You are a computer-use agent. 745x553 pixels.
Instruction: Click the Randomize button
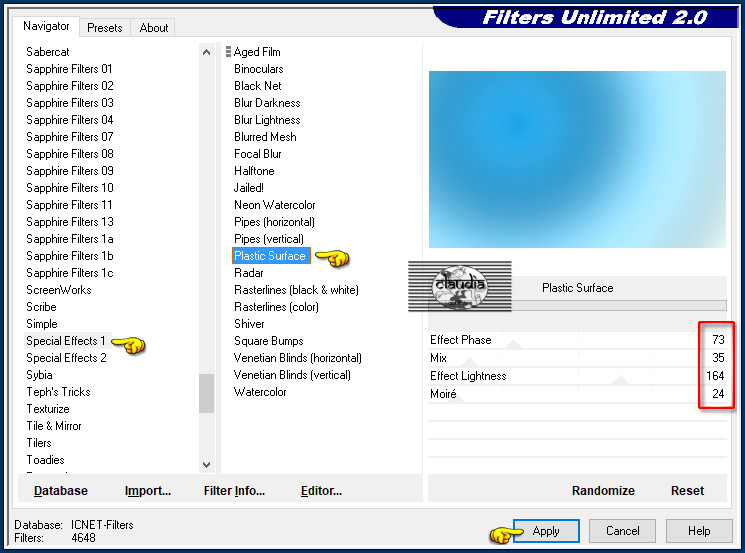(x=603, y=490)
